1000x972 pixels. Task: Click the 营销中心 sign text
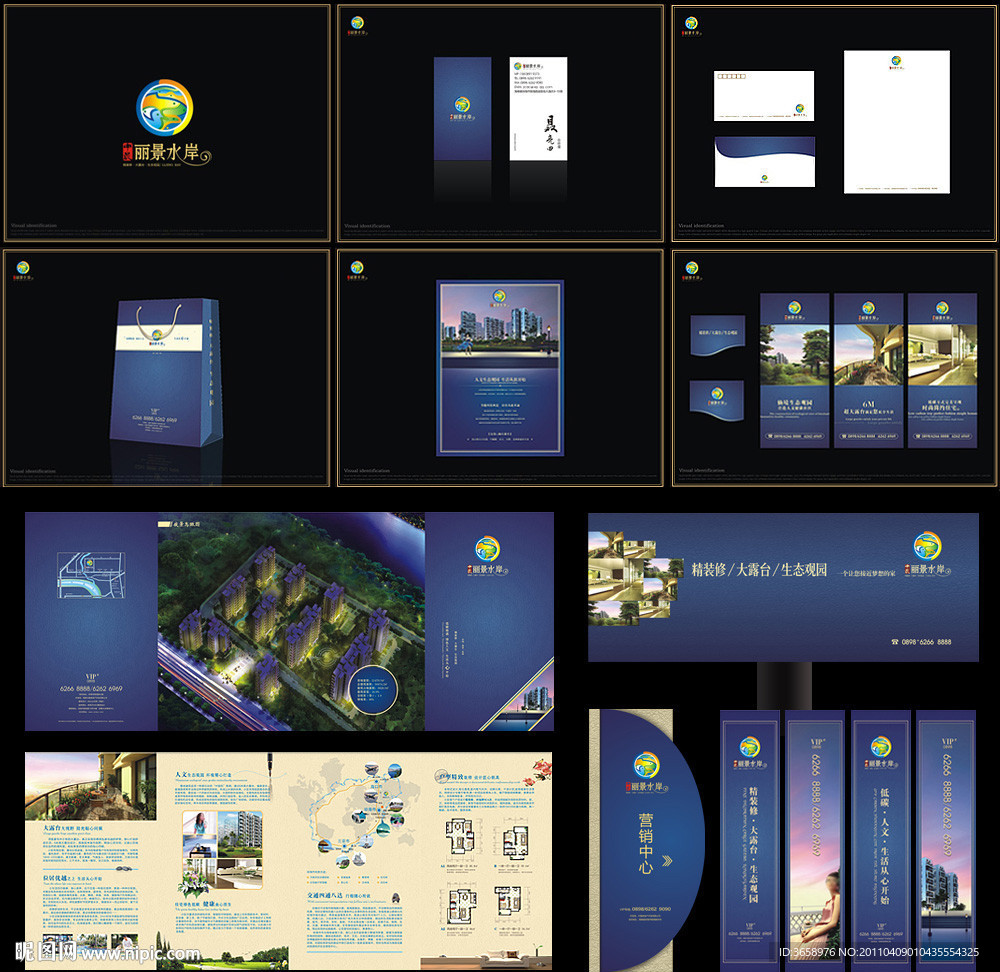646,843
